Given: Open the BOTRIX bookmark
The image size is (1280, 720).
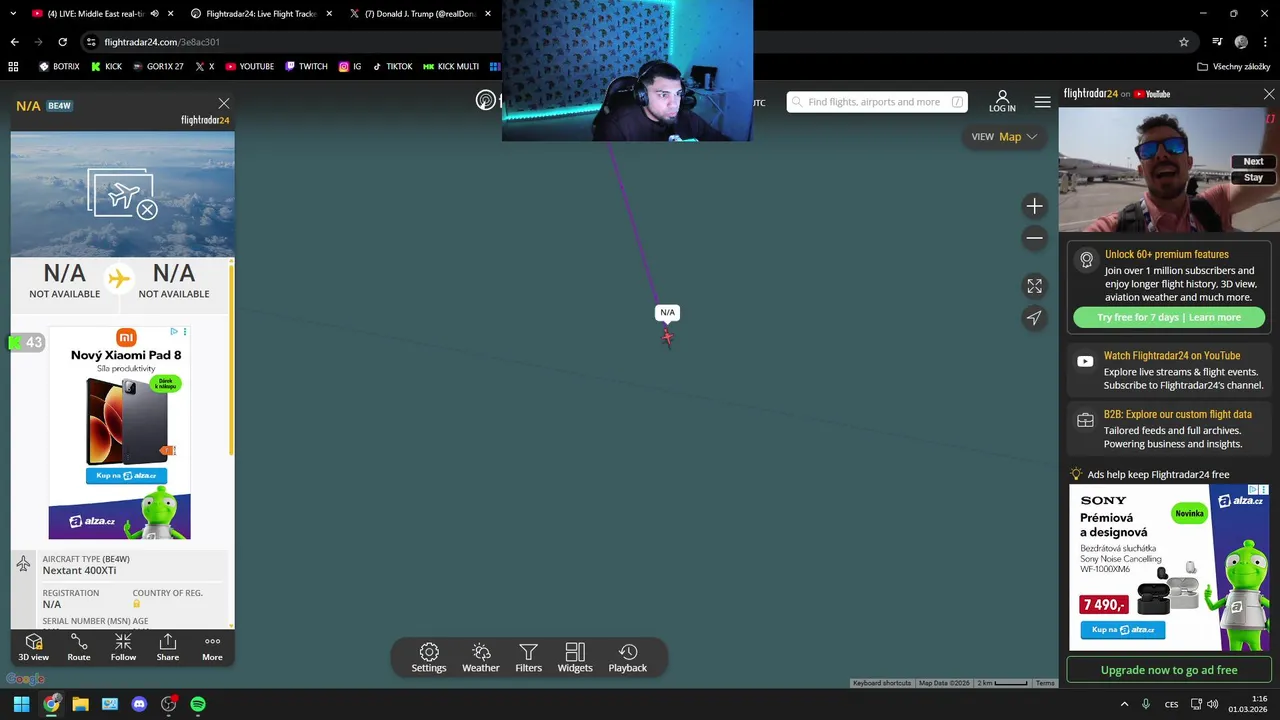Looking at the screenshot, I should coord(59,67).
